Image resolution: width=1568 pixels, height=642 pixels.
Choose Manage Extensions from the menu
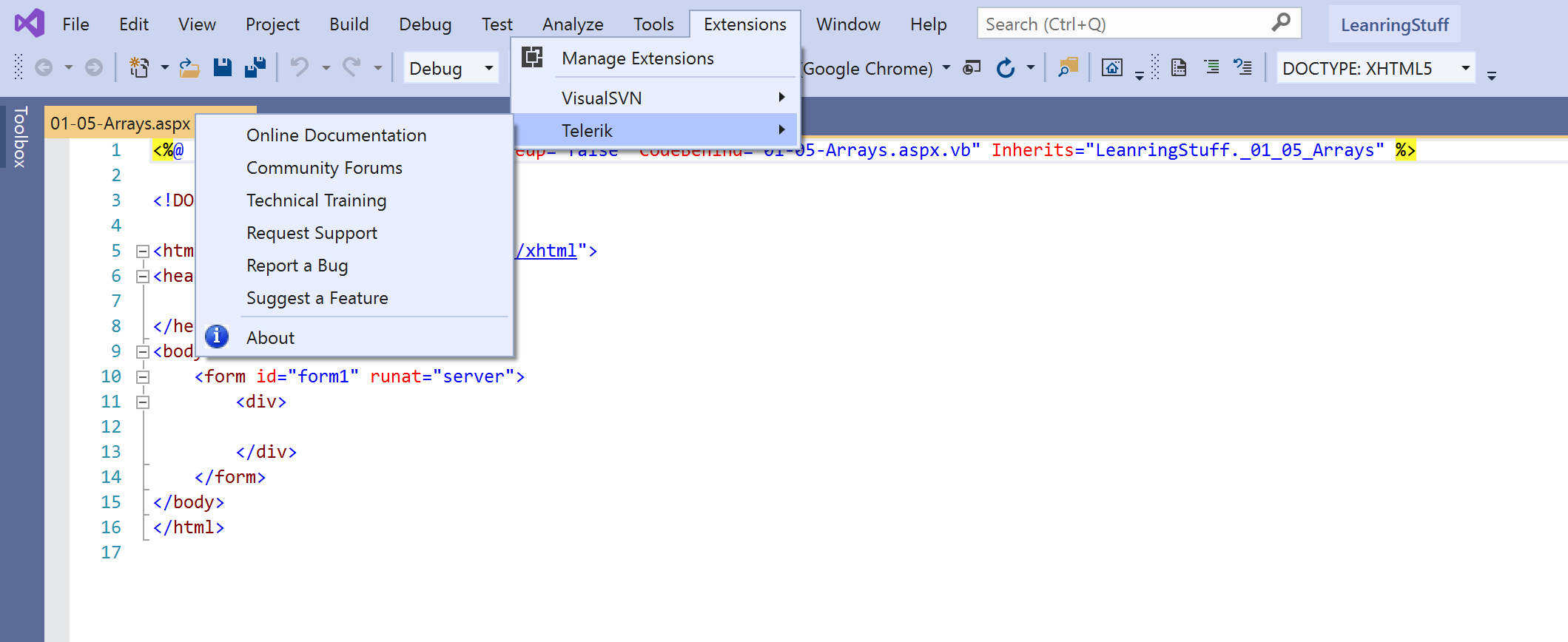coord(656,58)
